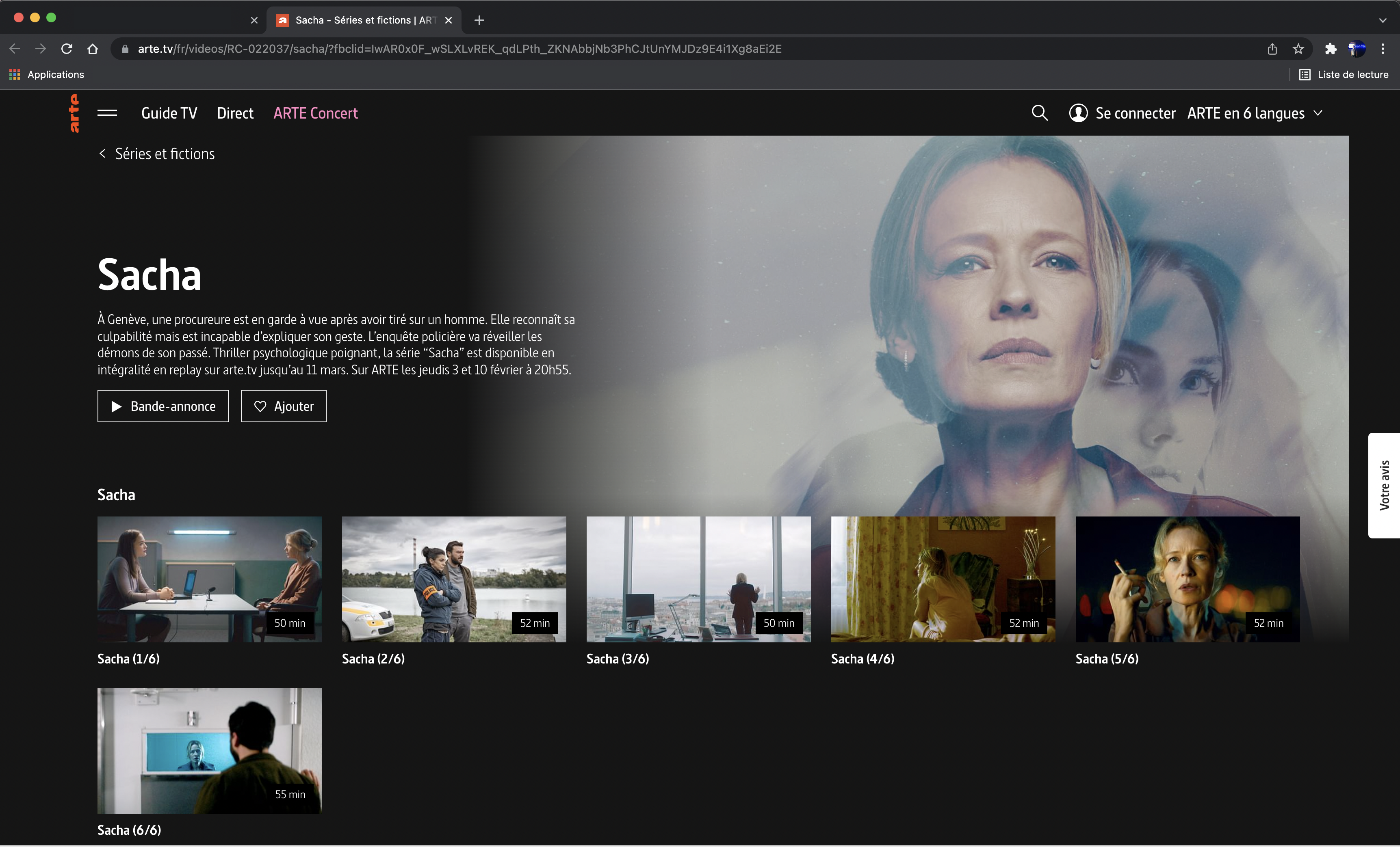This screenshot has width=1400, height=847.
Task: Open the search magnifier icon
Action: coord(1039,113)
